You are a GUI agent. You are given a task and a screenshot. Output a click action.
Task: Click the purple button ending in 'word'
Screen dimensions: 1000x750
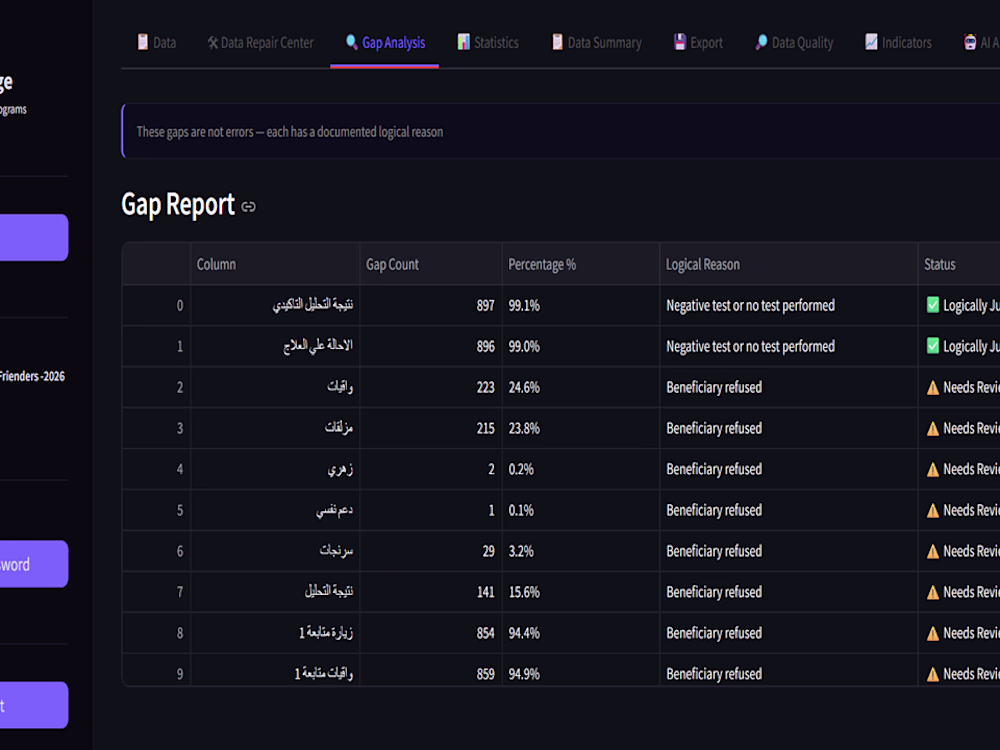coord(32,564)
